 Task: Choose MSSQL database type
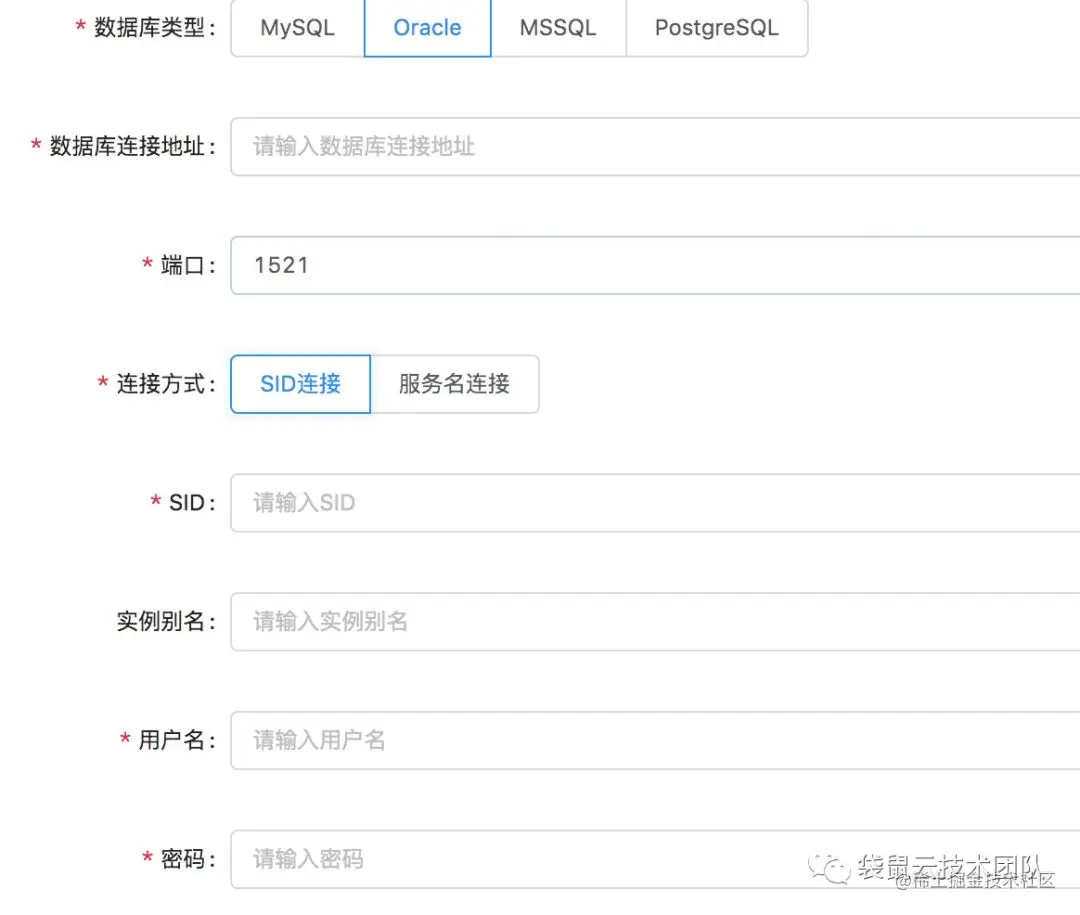coord(558,28)
